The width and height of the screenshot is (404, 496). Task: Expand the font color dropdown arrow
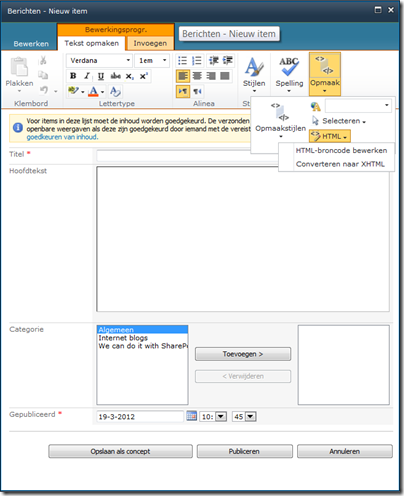102,92
